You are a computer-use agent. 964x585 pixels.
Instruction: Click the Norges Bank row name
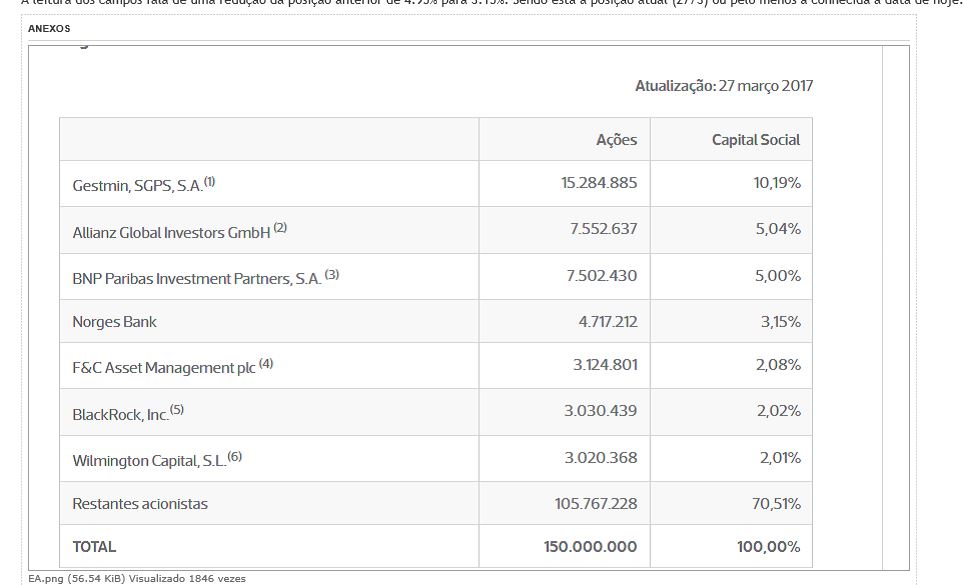pos(114,322)
